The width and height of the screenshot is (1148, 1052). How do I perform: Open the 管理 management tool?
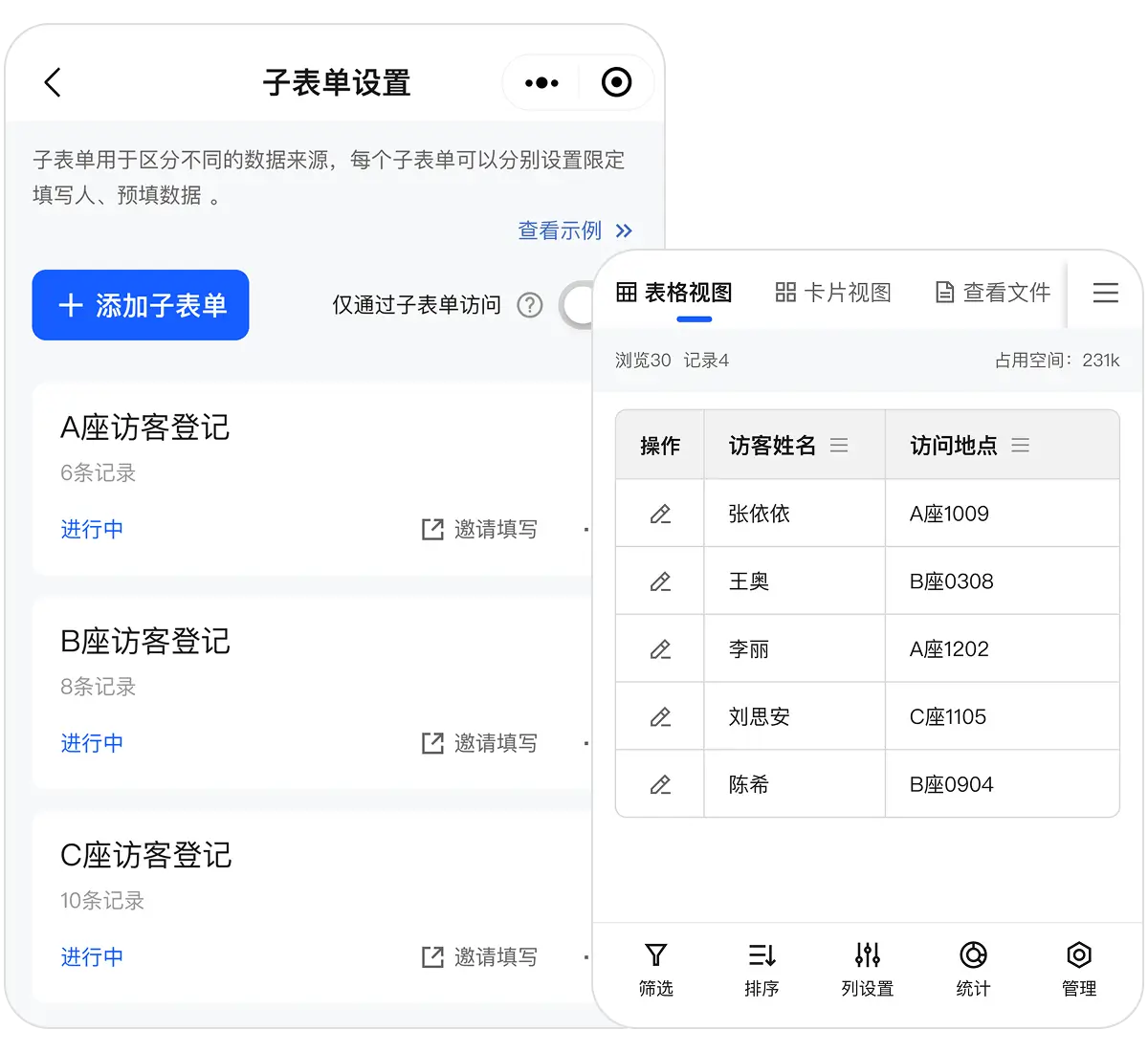[1079, 970]
